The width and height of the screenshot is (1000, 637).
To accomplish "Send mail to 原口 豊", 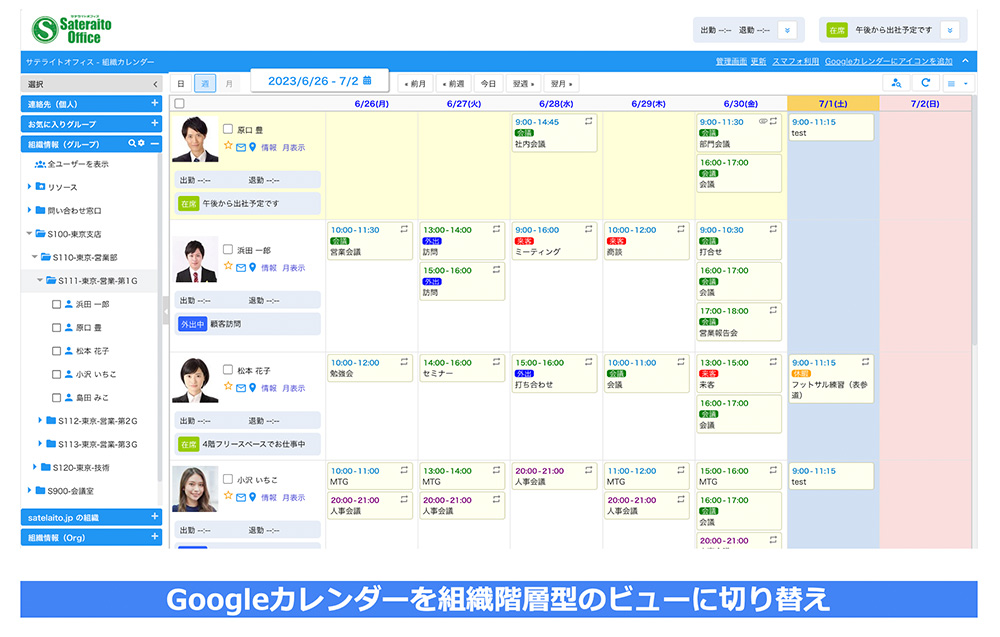I will pyautogui.click(x=241, y=147).
